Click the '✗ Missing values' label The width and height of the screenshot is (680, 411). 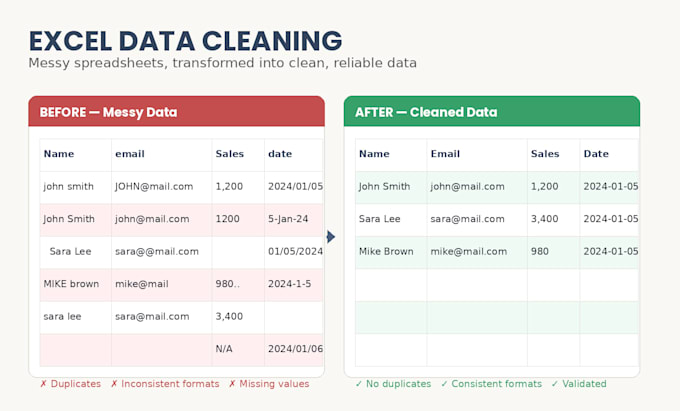coord(269,384)
